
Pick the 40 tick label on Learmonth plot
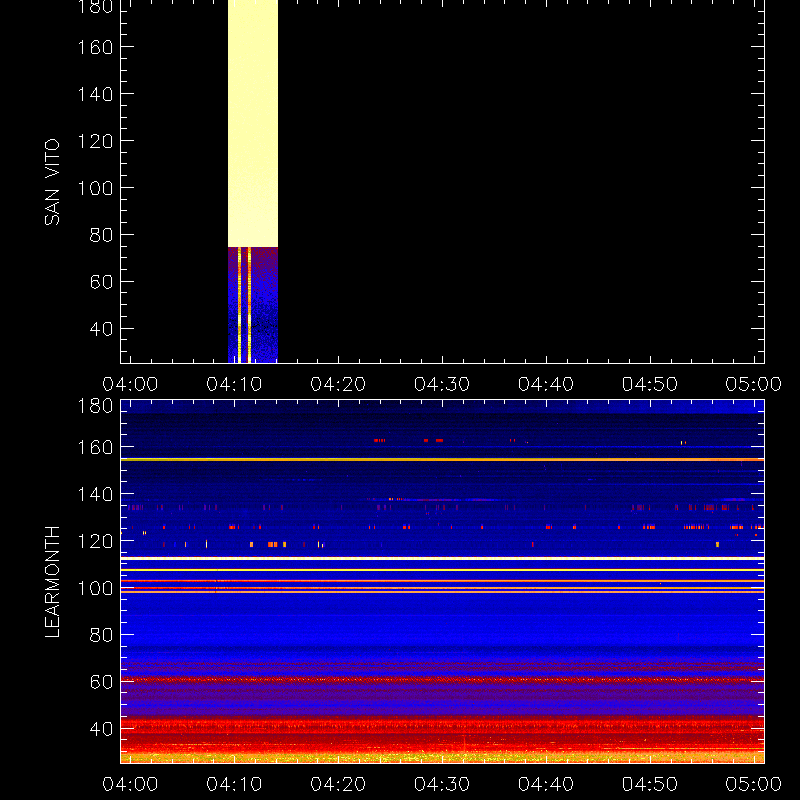click(102, 729)
